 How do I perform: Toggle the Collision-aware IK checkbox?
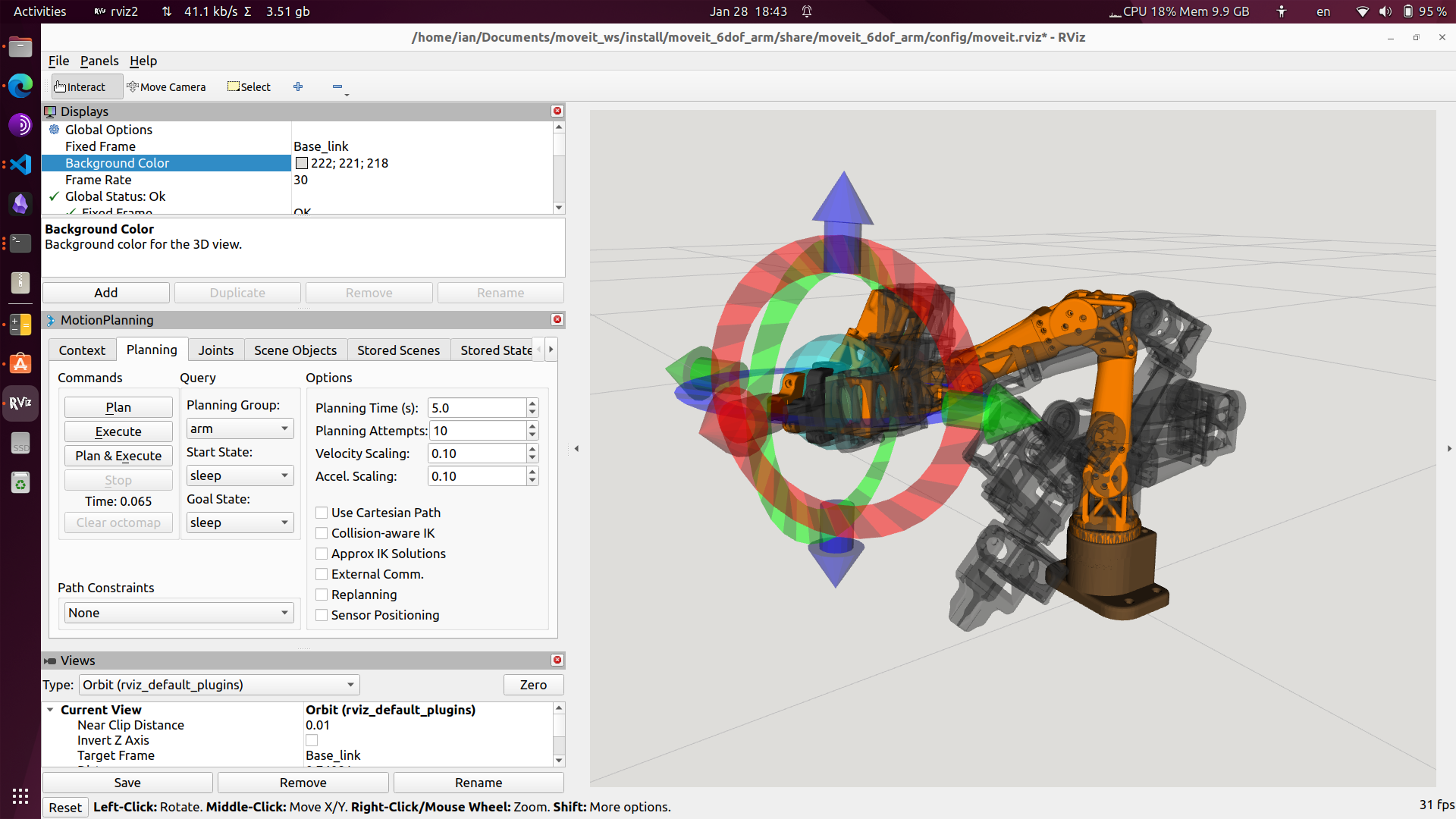pos(322,533)
